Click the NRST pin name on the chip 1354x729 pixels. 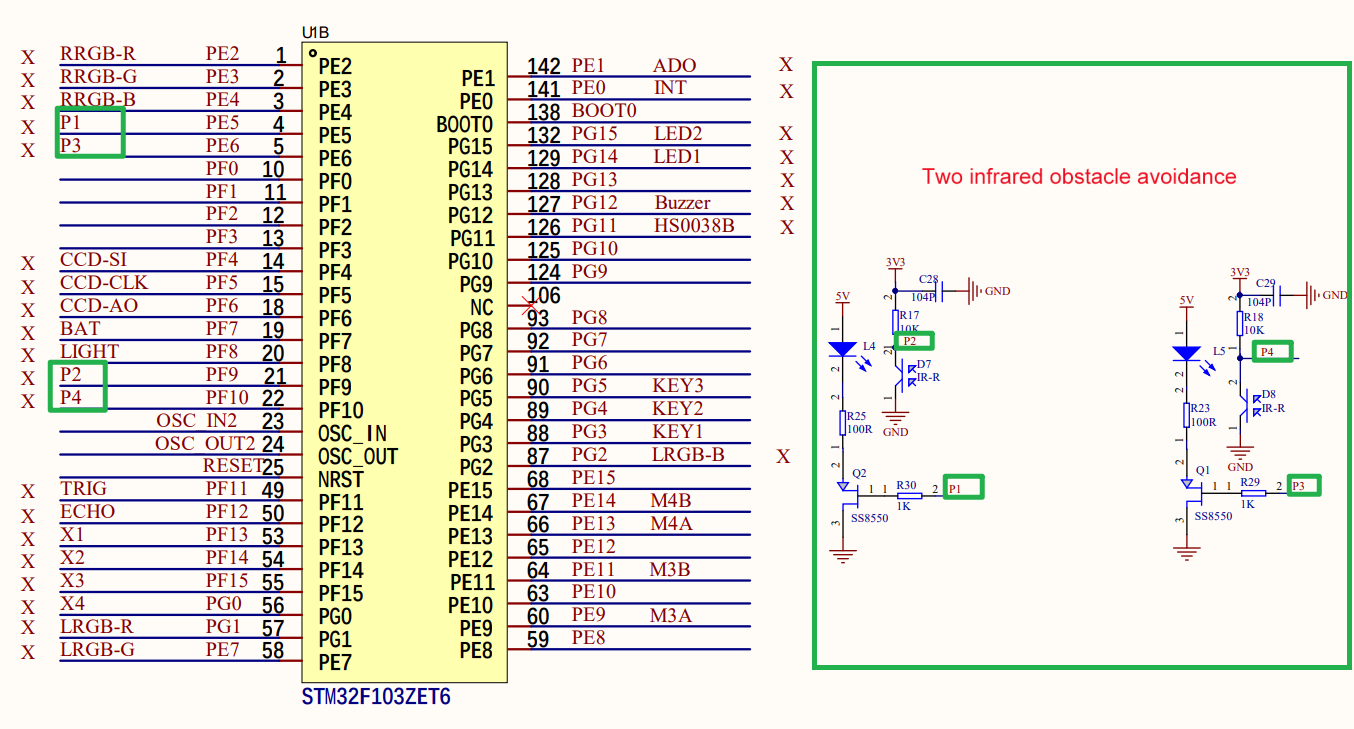(341, 479)
